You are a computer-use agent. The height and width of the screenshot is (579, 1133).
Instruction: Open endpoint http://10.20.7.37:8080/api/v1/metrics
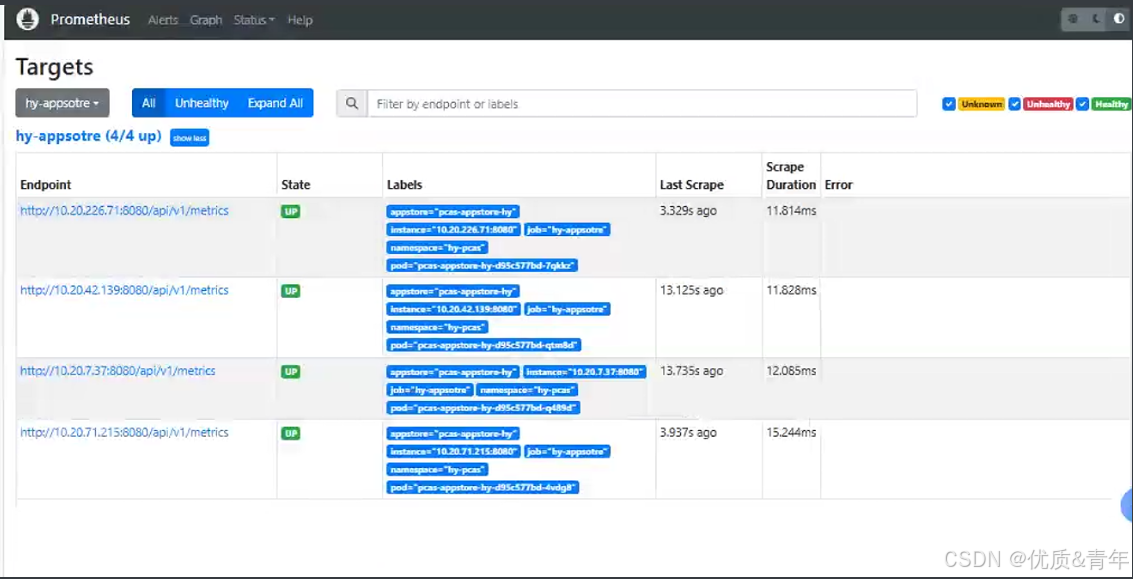point(118,371)
